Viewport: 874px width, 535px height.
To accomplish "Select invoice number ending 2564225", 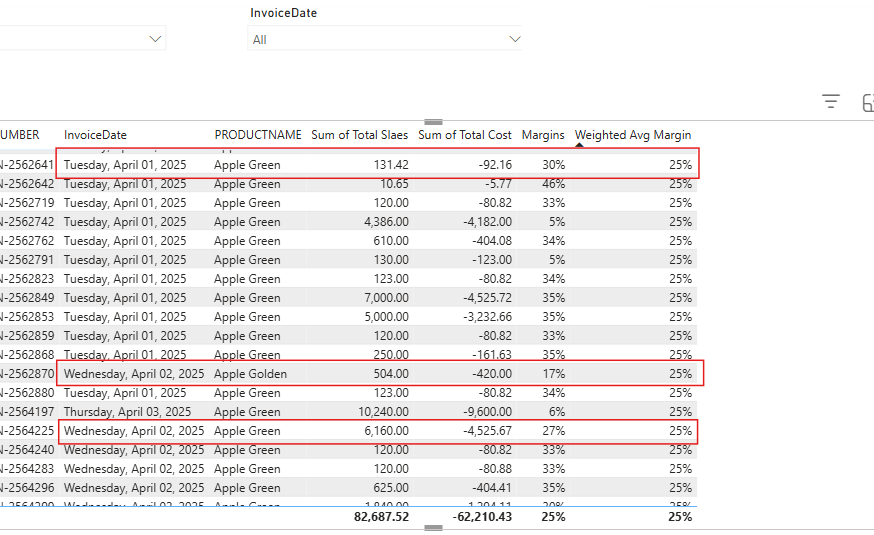I will [x=27, y=431].
